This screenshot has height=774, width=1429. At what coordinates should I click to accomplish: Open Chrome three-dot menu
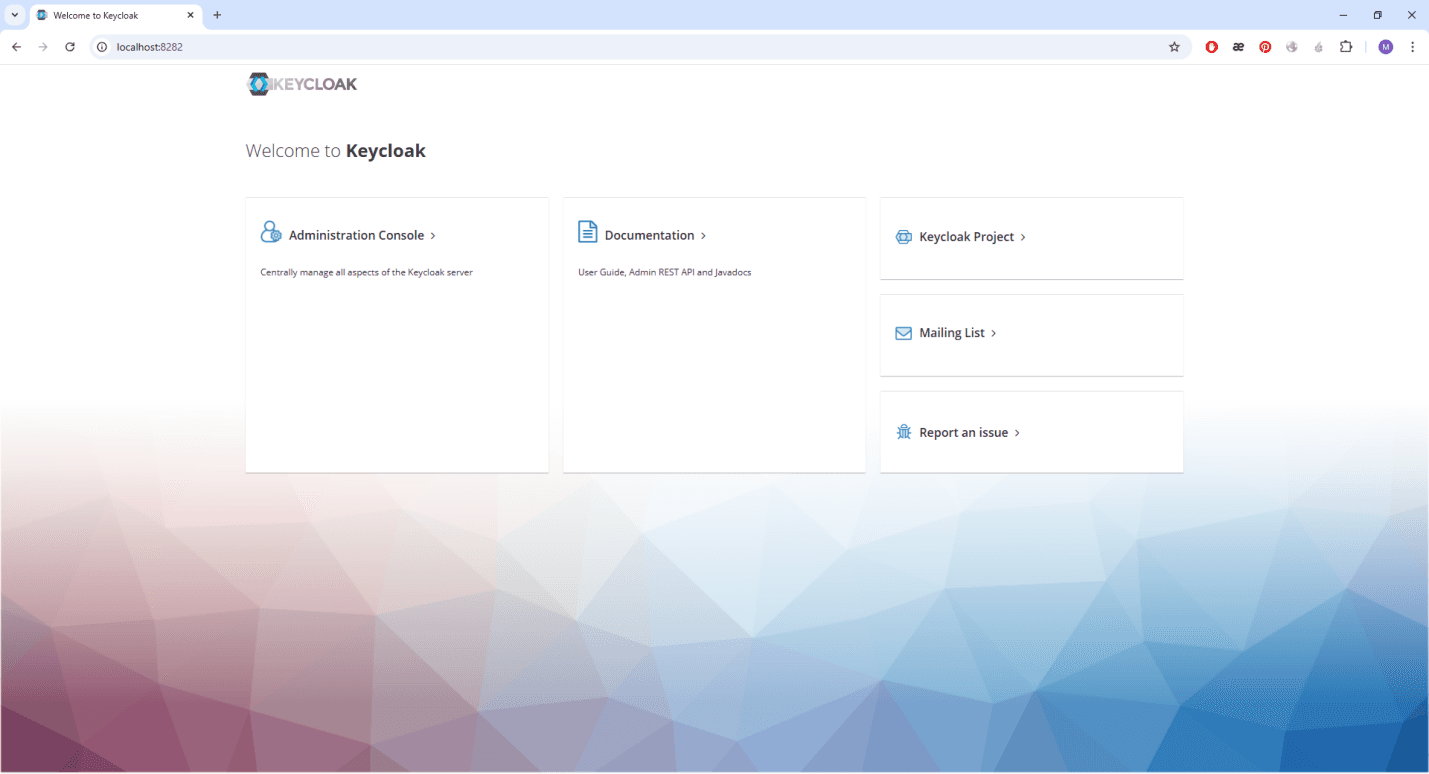coord(1412,47)
